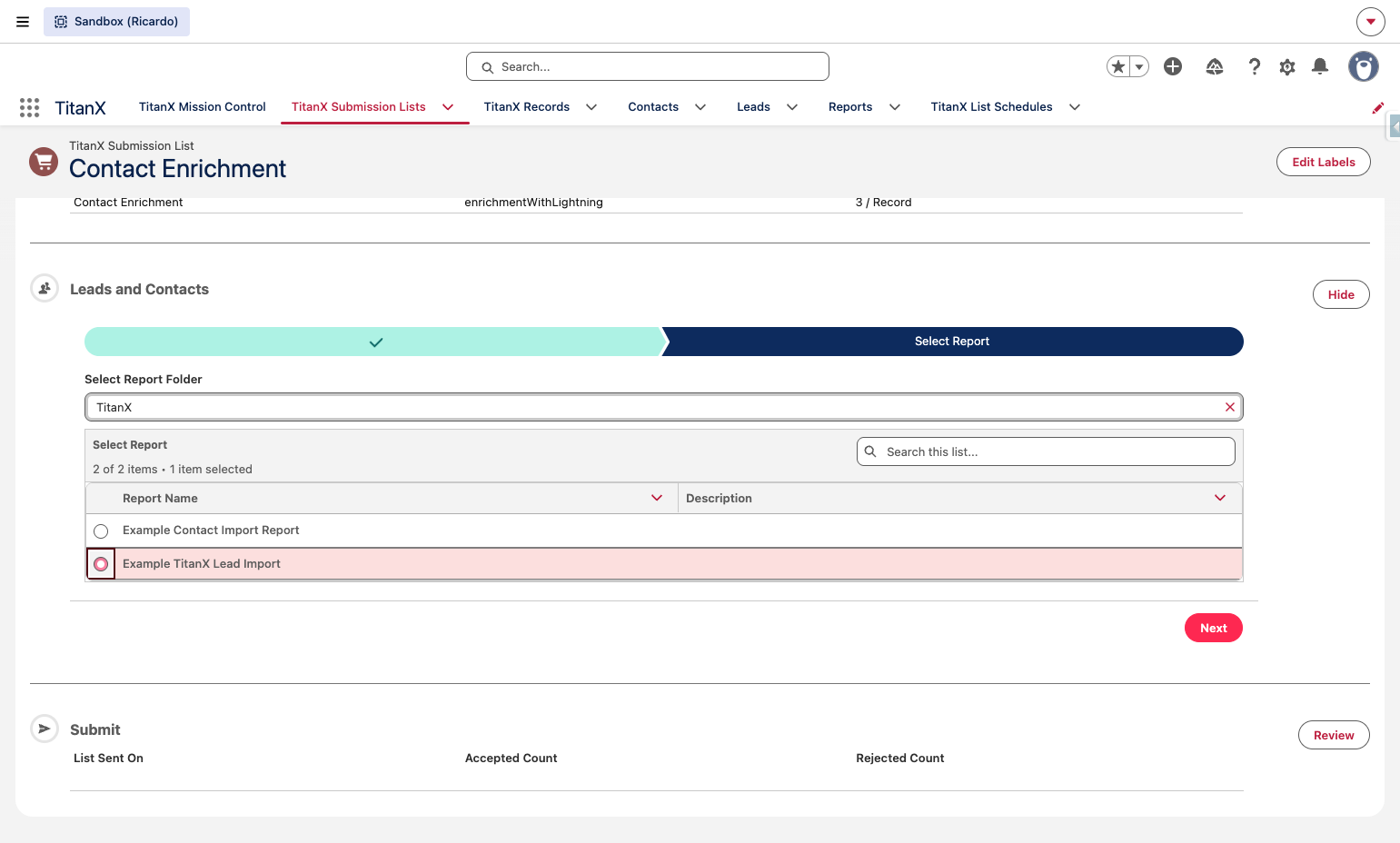Click the Edit Labels button
This screenshot has height=843, width=1400.
(x=1324, y=162)
